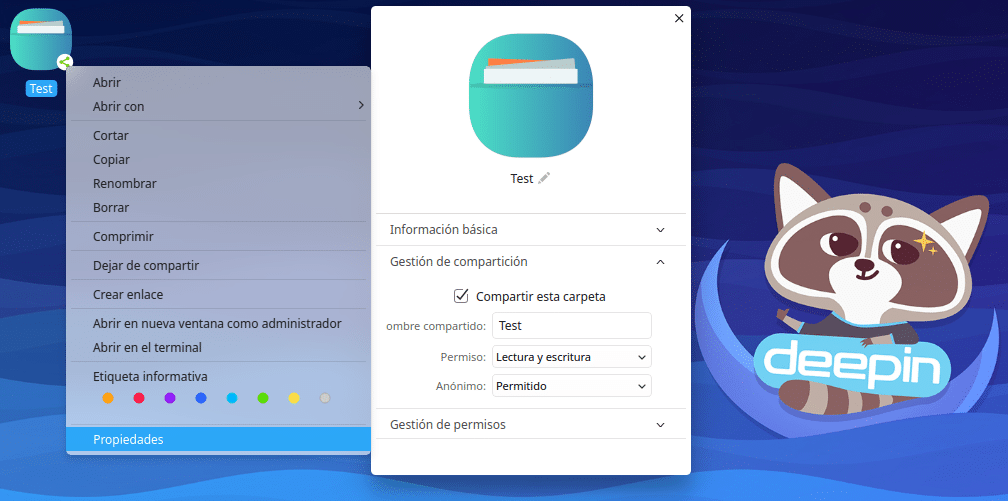Choose Renombrar from context menu
The height and width of the screenshot is (501, 1008).
click(x=219, y=183)
